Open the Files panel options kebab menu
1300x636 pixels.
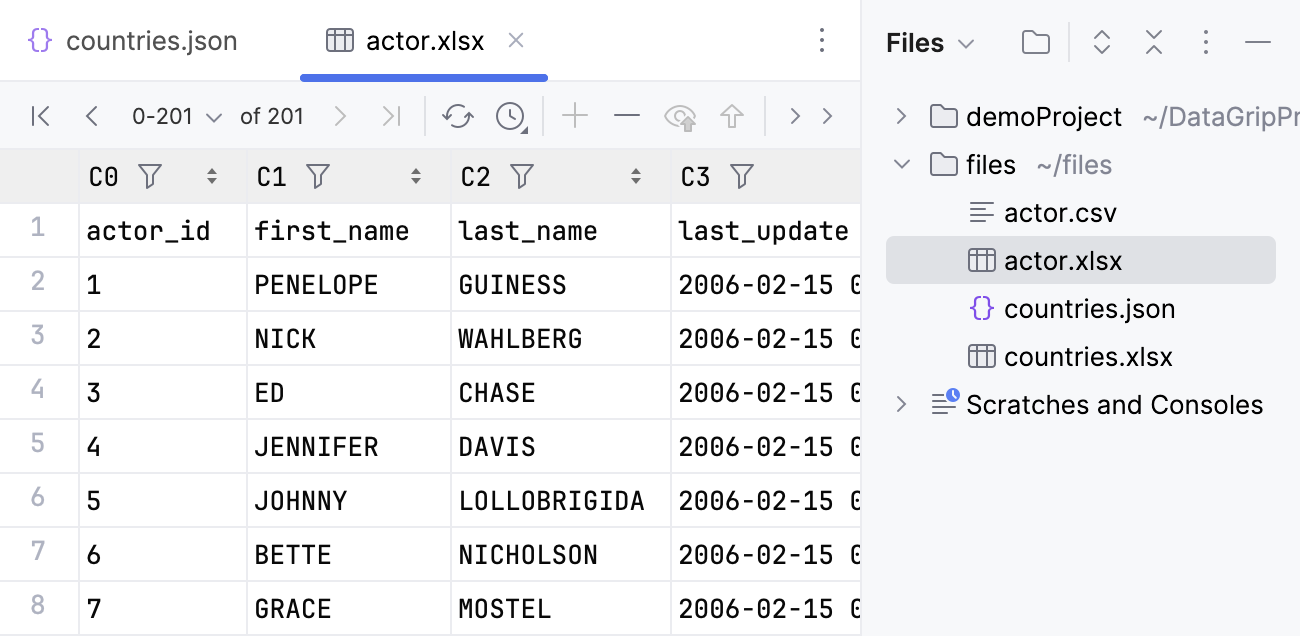1205,42
